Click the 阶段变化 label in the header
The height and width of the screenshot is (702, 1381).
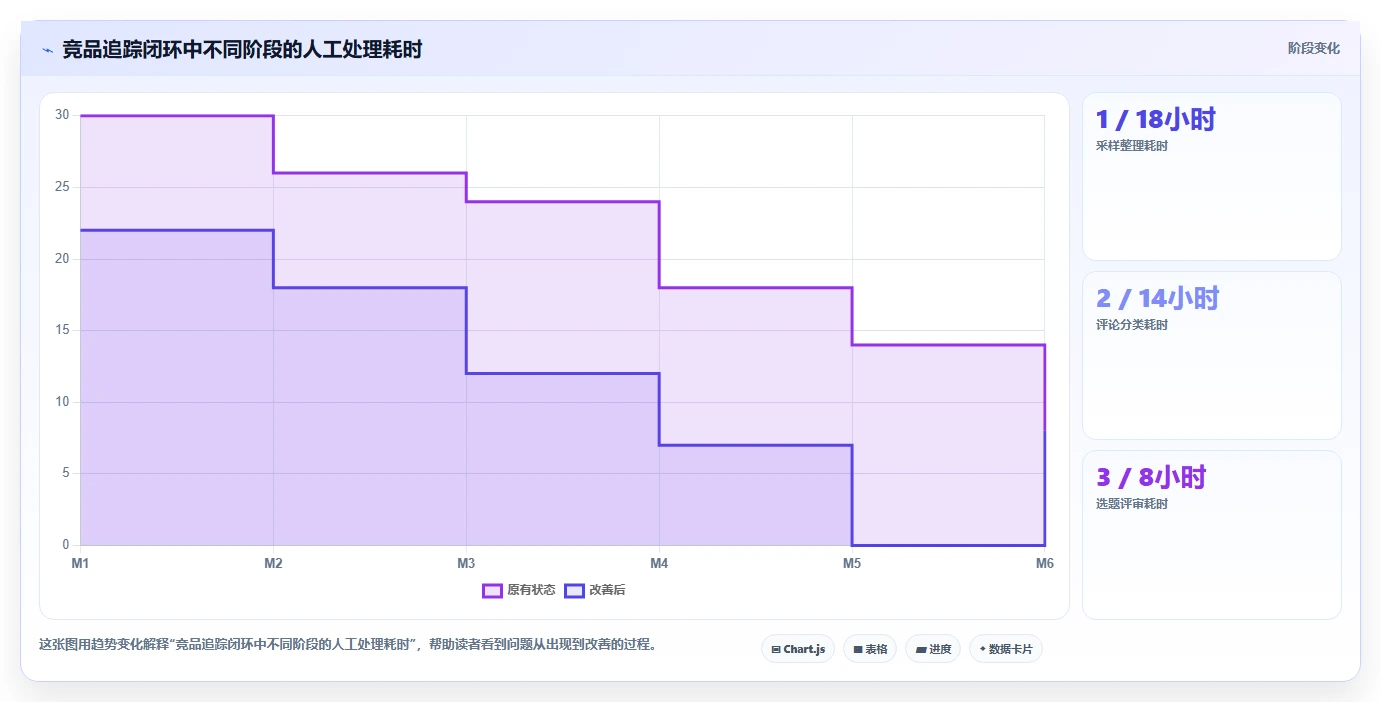click(x=1313, y=48)
